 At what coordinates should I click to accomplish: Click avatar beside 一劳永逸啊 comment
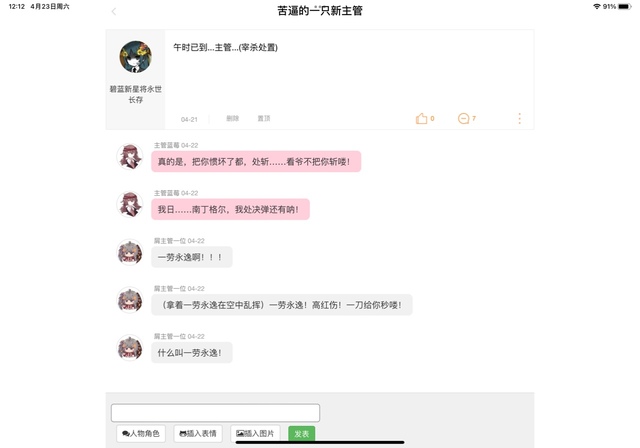(x=130, y=253)
